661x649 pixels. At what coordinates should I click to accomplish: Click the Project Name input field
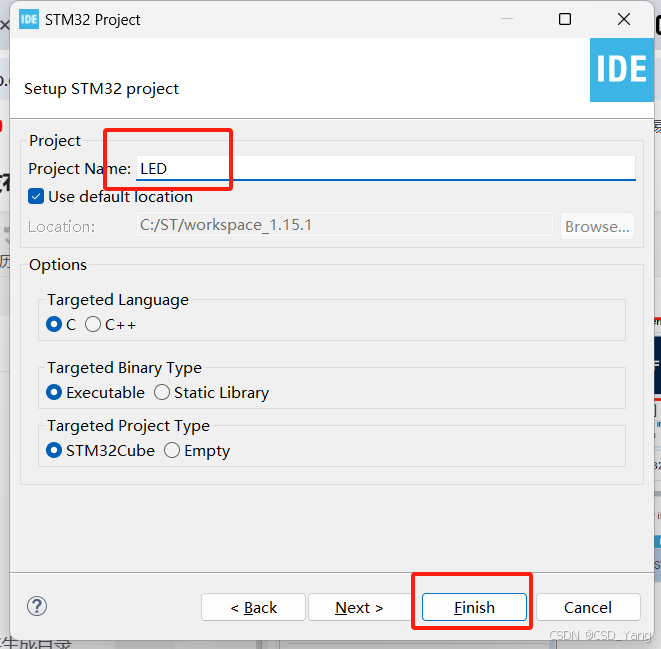[385, 169]
